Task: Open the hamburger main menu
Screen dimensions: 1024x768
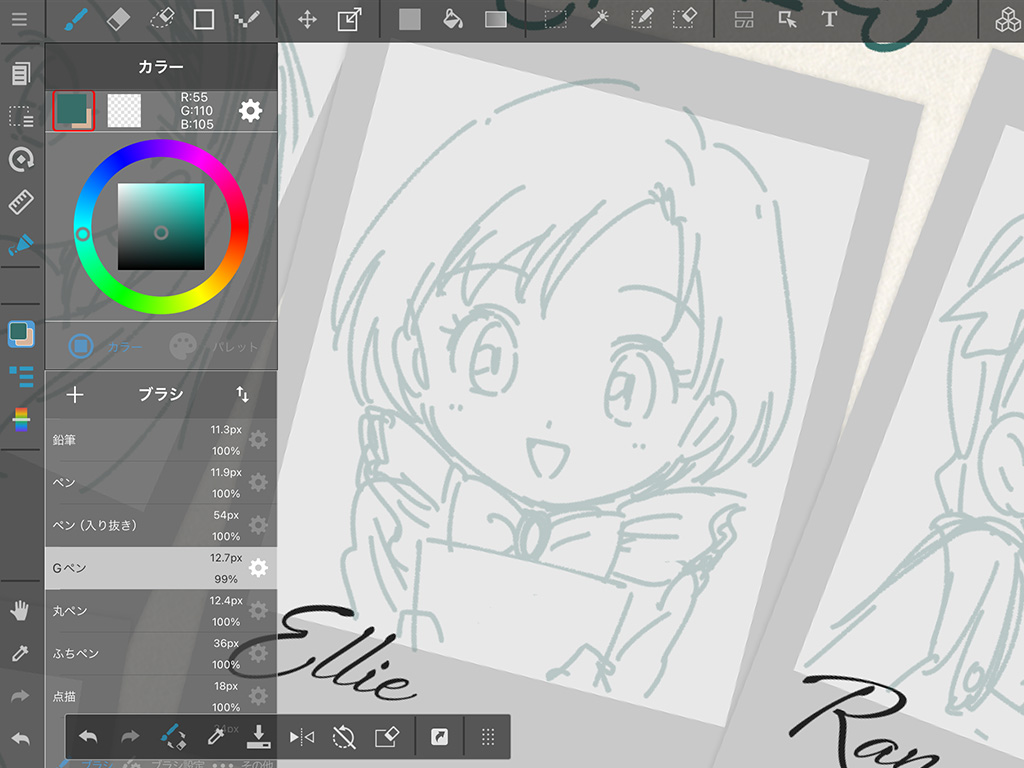Action: [20, 20]
